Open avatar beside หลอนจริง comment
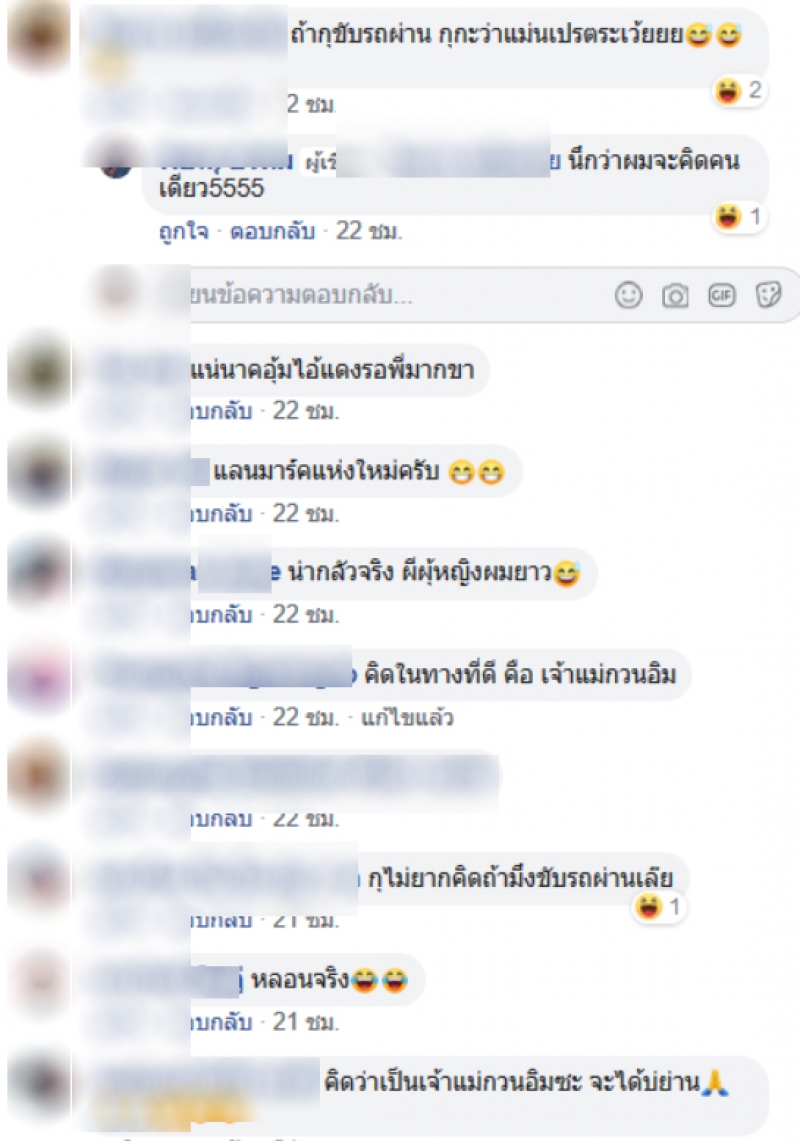This screenshot has height=1141, width=800. click(x=39, y=982)
